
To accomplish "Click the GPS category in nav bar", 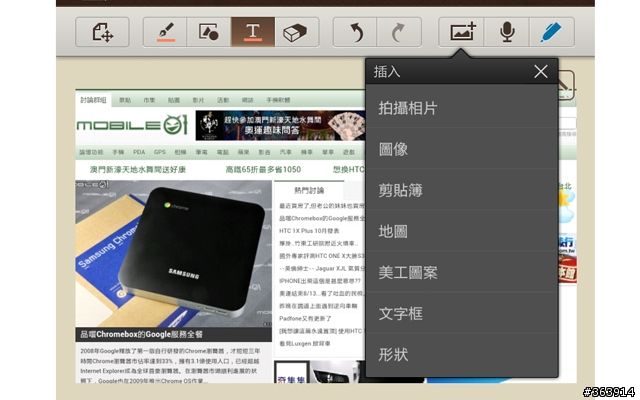I will (x=160, y=152).
